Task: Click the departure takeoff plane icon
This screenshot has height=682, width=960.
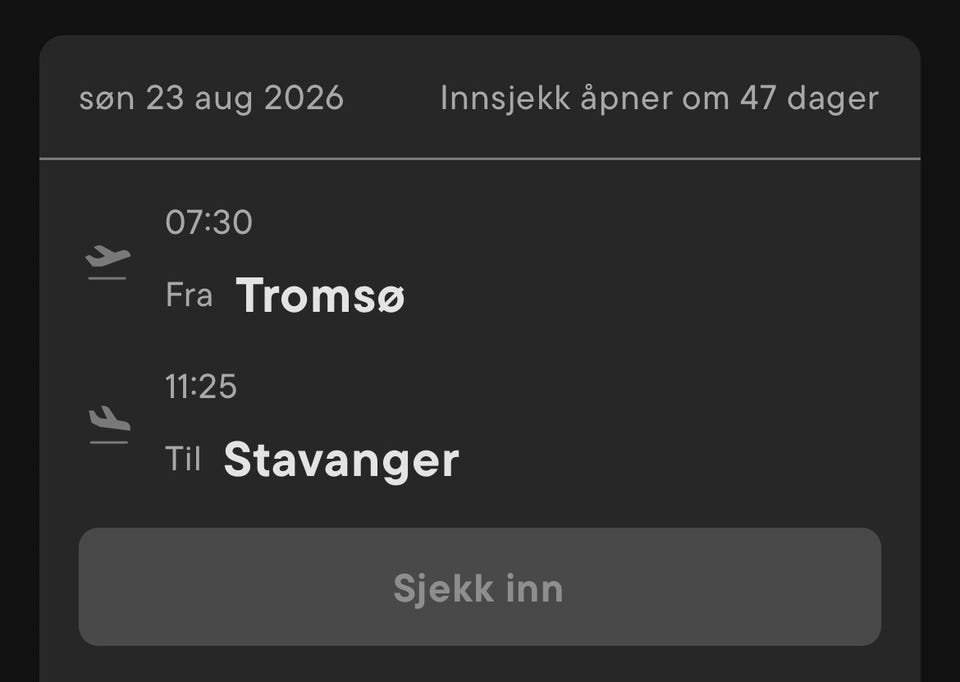Action: tap(108, 256)
